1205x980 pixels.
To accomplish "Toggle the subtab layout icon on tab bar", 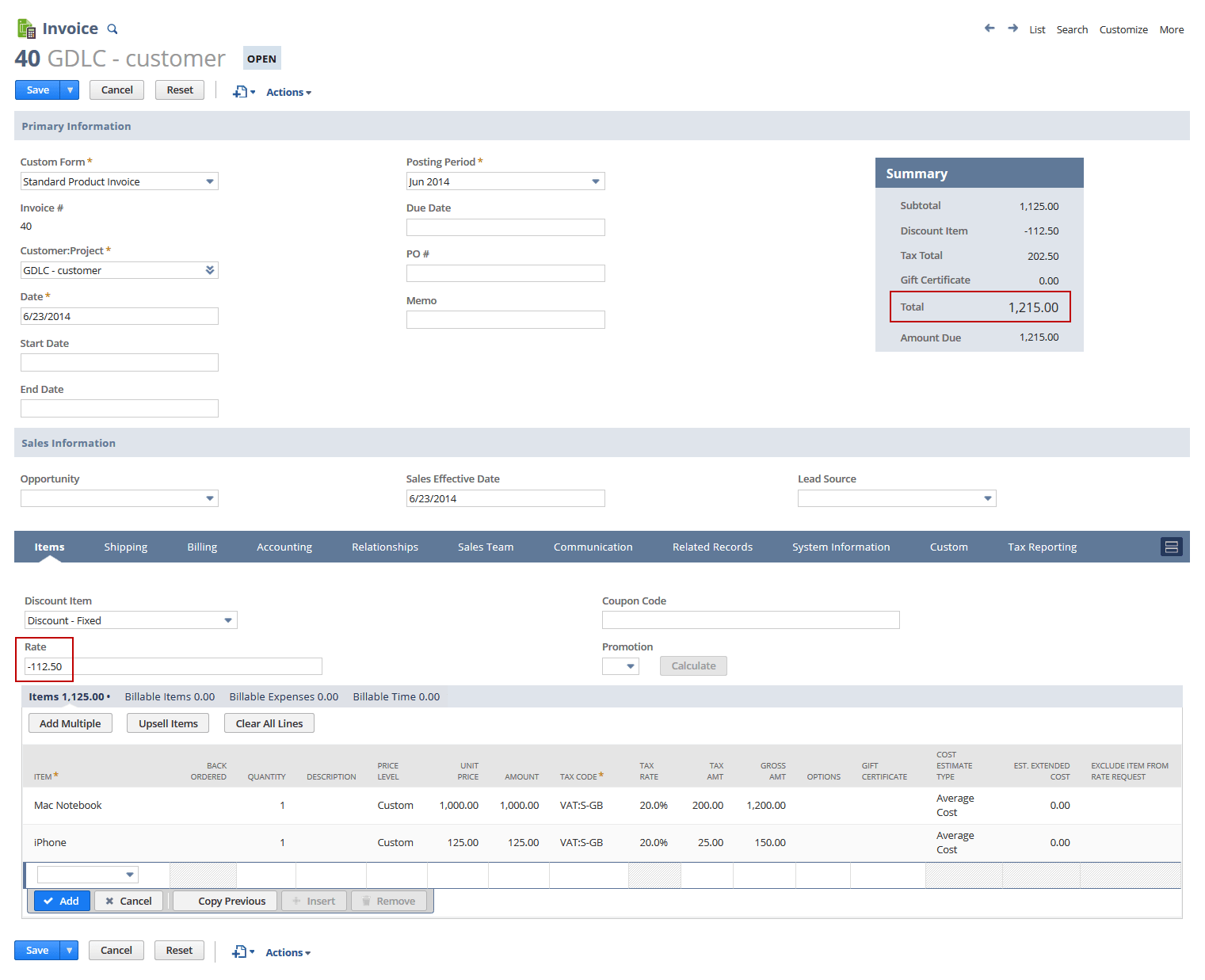I will coord(1171,547).
